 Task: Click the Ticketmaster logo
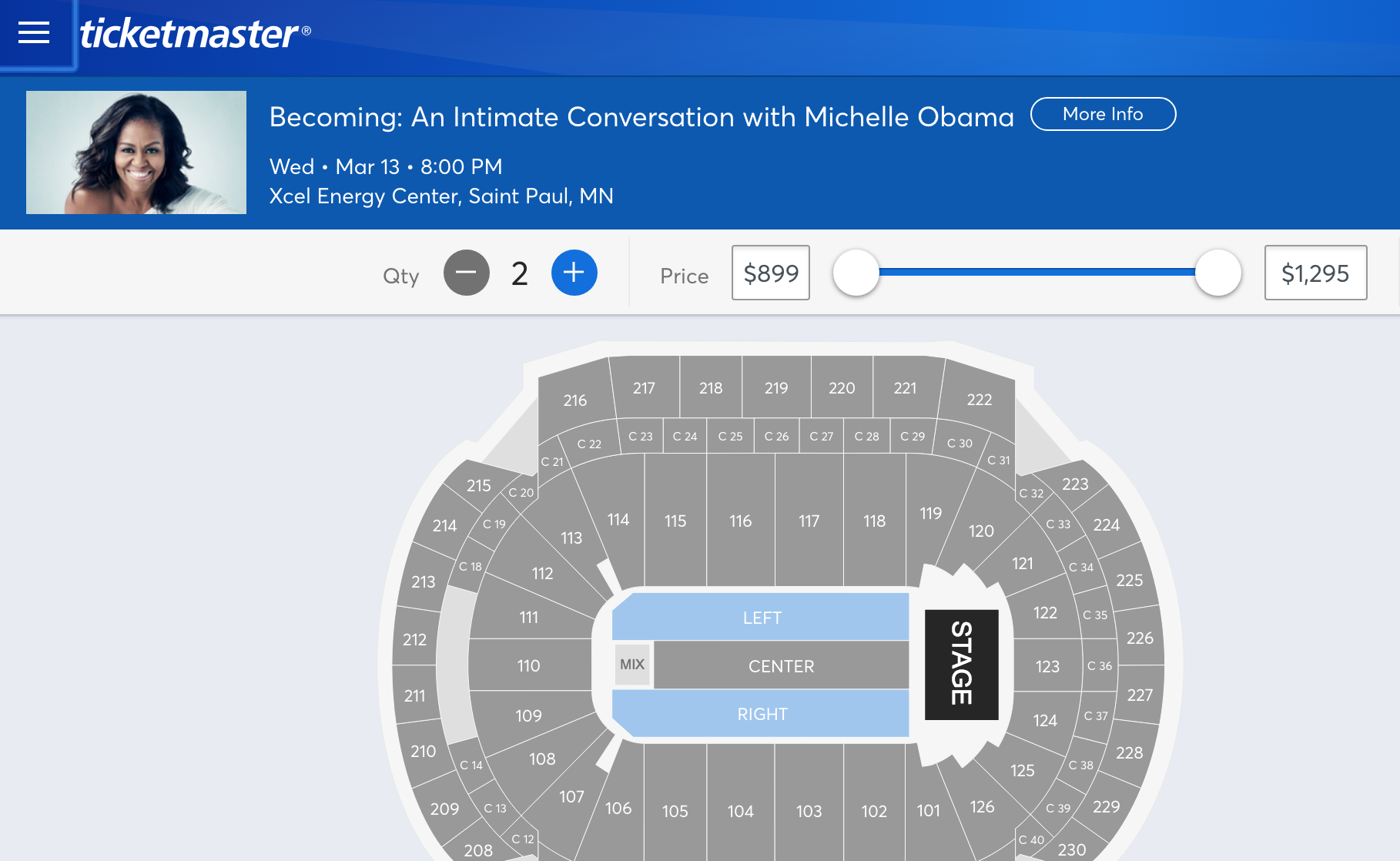pyautogui.click(x=195, y=33)
